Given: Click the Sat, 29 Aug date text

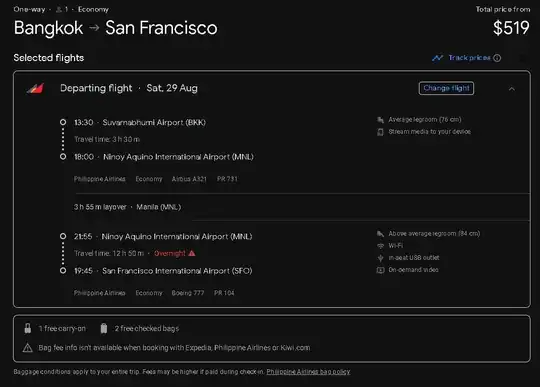Looking at the screenshot, I should (172, 88).
